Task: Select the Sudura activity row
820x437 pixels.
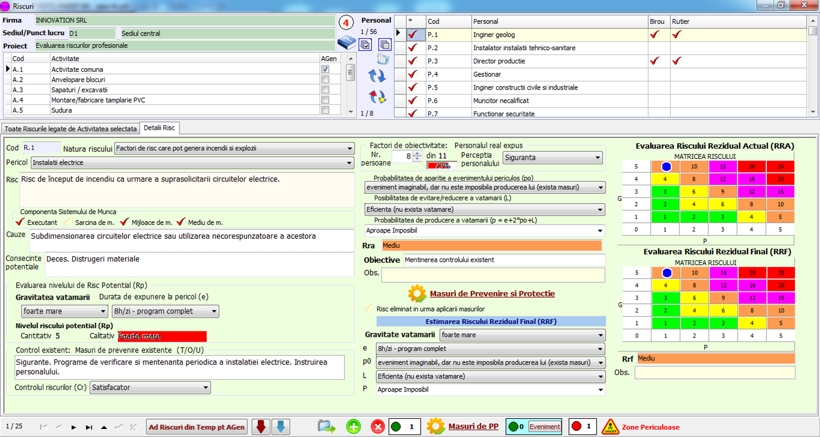Action: pos(173,110)
